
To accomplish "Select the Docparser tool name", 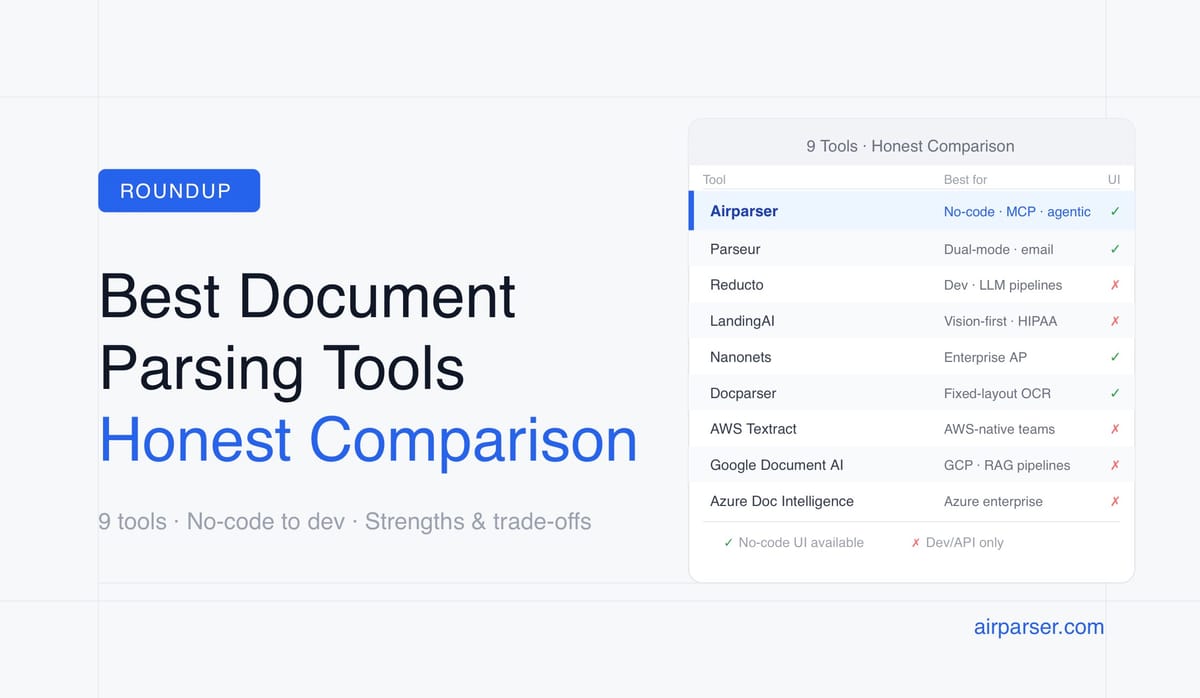I will pos(743,393).
